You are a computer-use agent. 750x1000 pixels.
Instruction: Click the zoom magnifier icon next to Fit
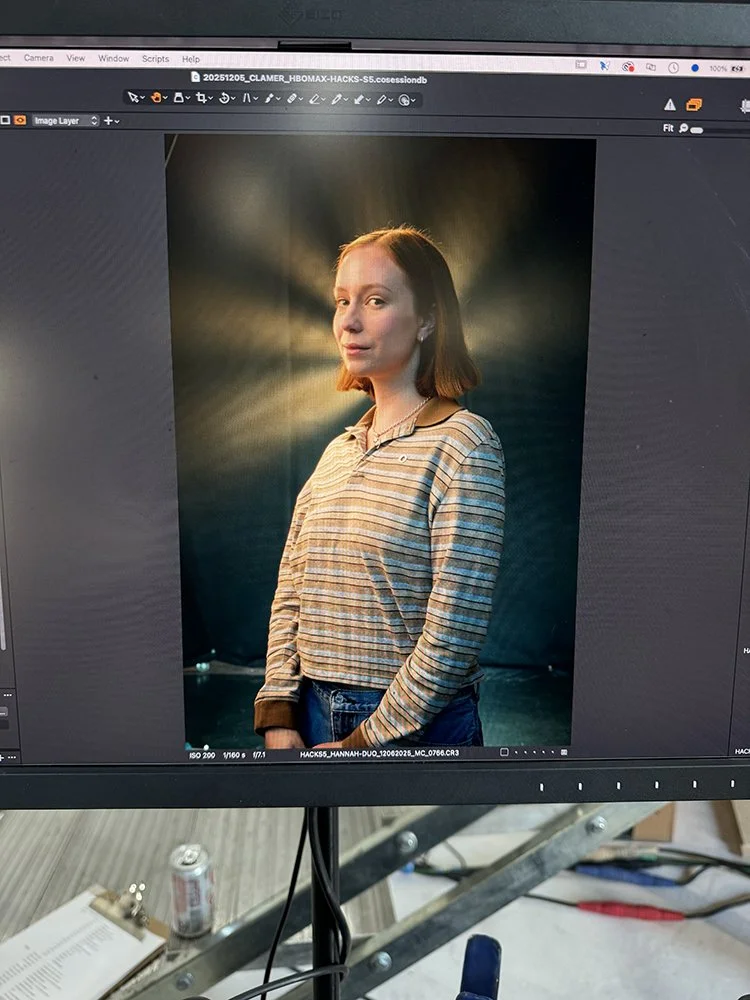click(683, 128)
